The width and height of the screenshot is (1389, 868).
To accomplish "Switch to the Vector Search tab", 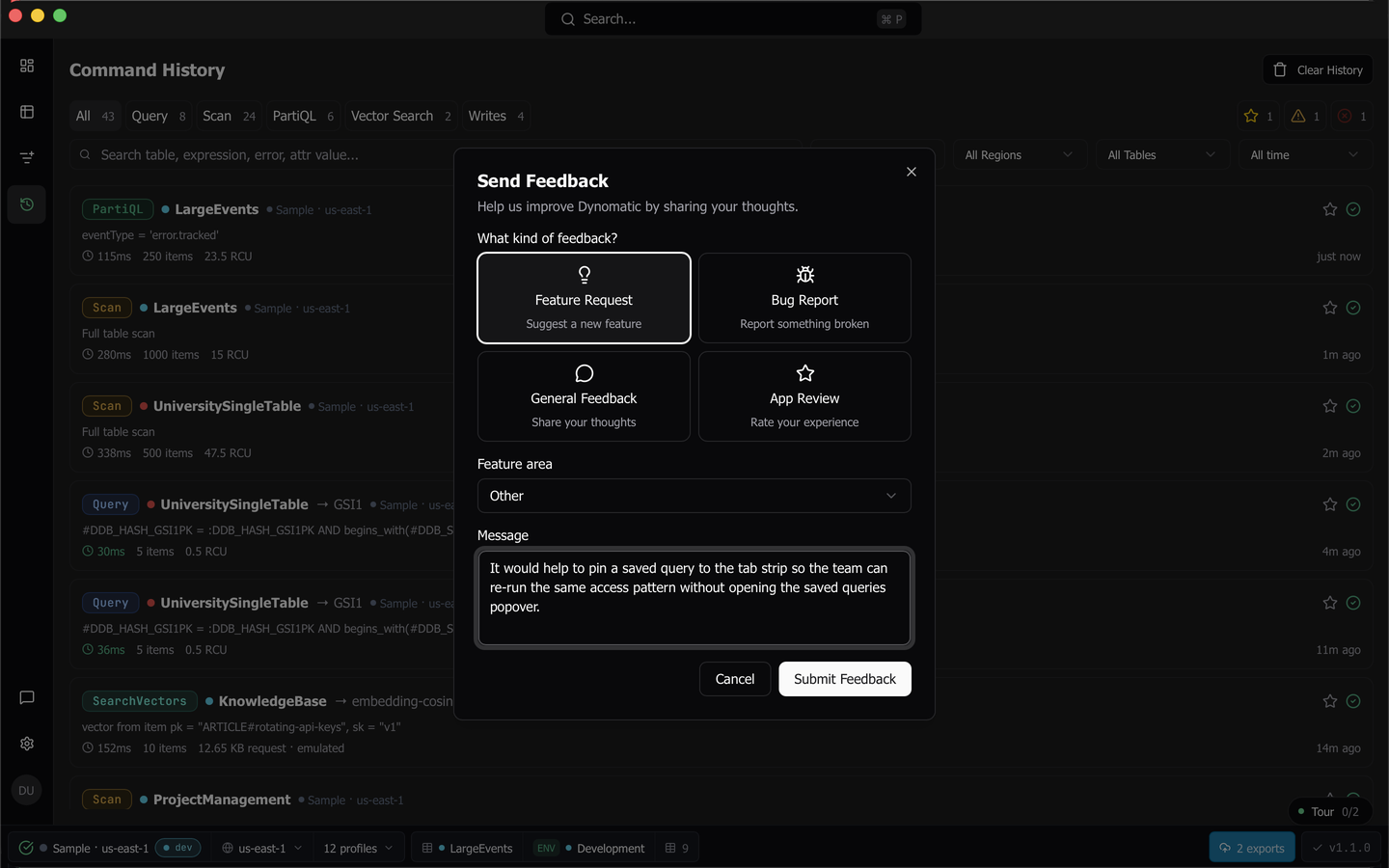I will 400,116.
